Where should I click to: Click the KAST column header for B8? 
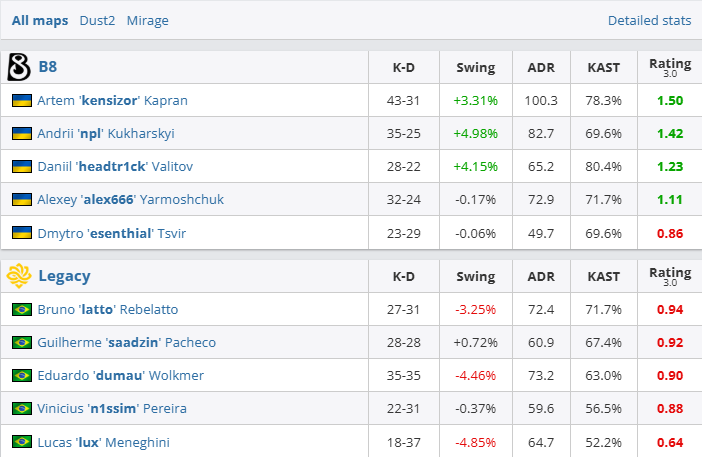point(603,68)
